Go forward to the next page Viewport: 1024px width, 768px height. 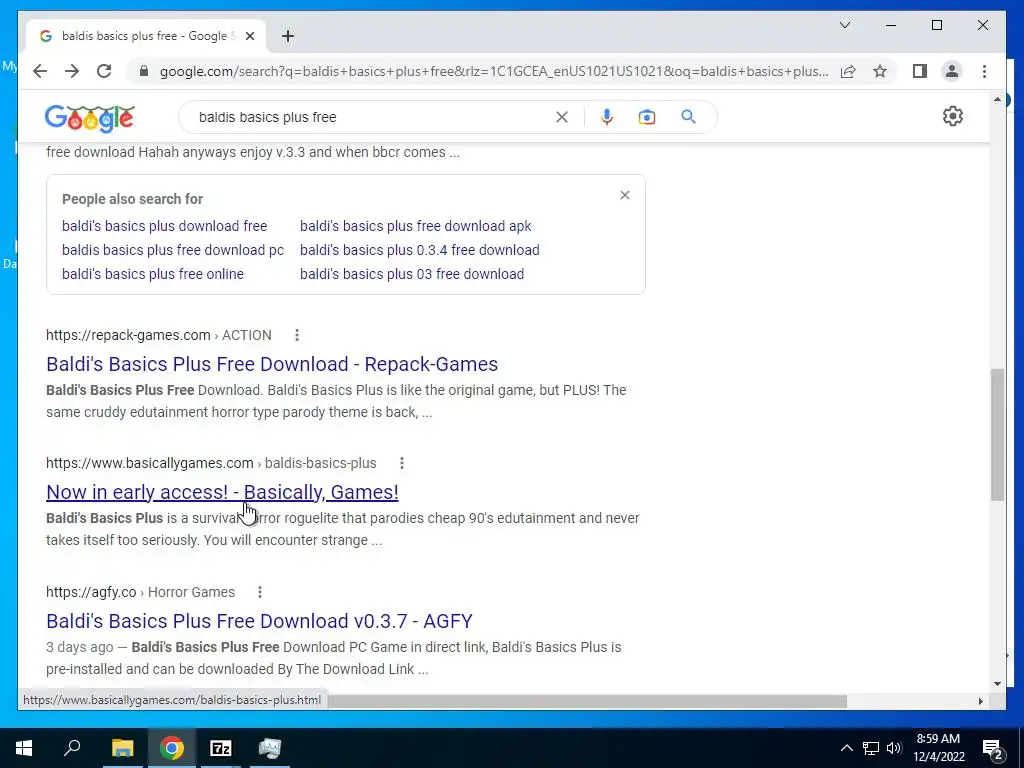tap(72, 71)
